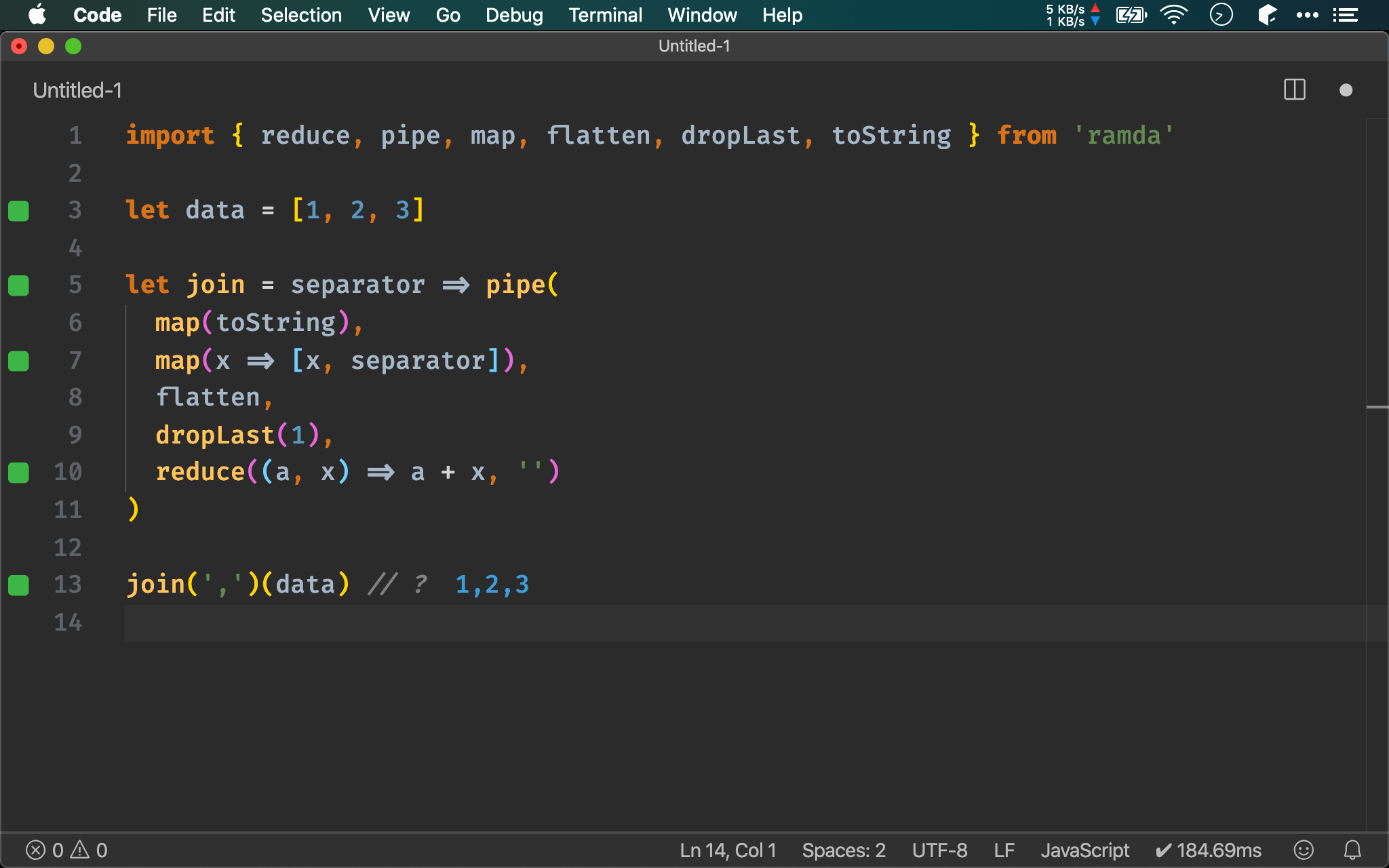The image size is (1389, 868).
Task: Select Terminal in the menu bar
Action: point(605,15)
